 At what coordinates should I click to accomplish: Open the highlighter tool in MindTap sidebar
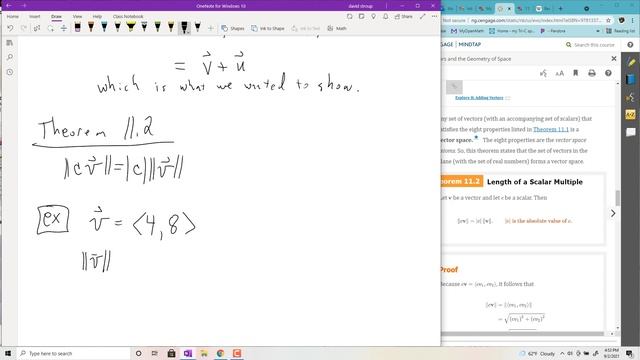[631, 62]
